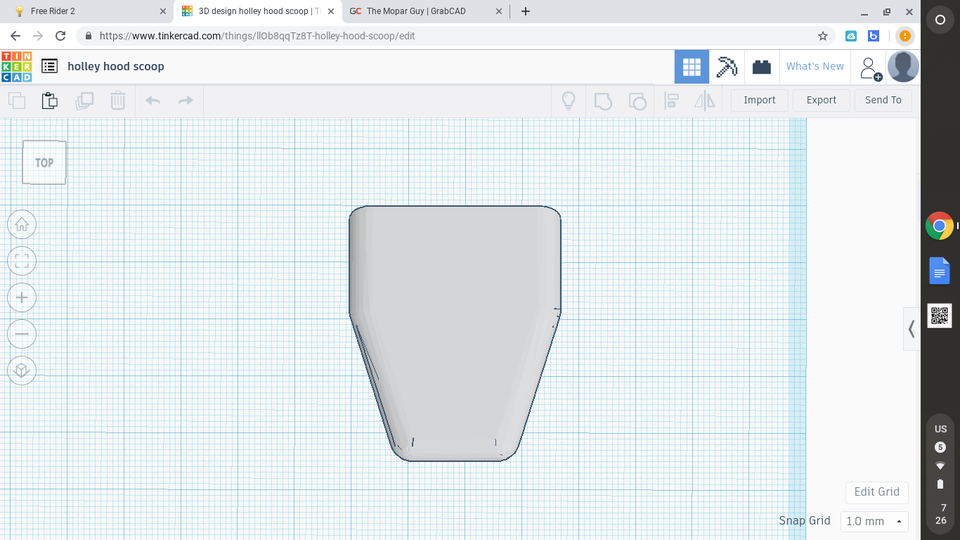960x540 pixels.
Task: Close The Mopar Guy GrabCAD tab
Action: [498, 11]
